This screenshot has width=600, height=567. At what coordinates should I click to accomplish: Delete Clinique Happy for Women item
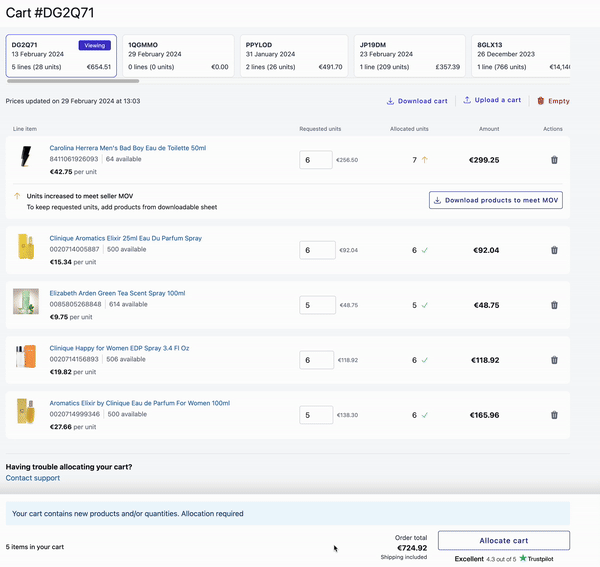point(554,360)
